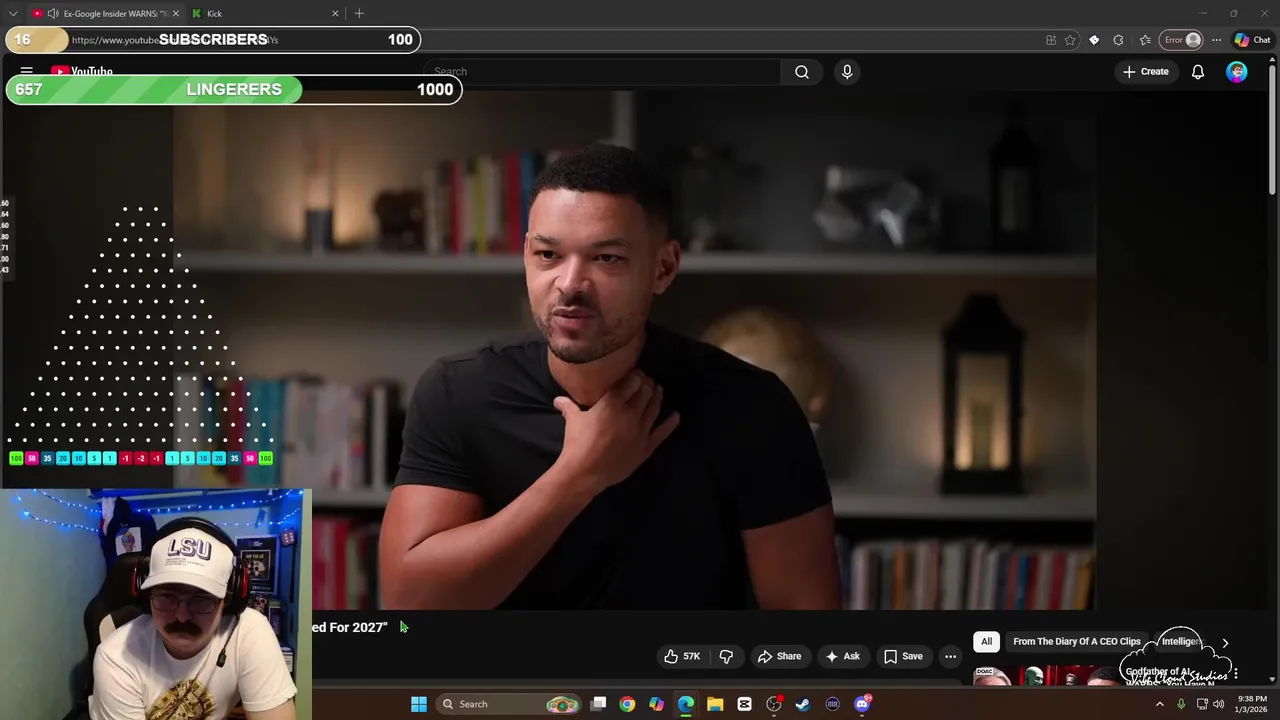Share the video

coord(779,656)
